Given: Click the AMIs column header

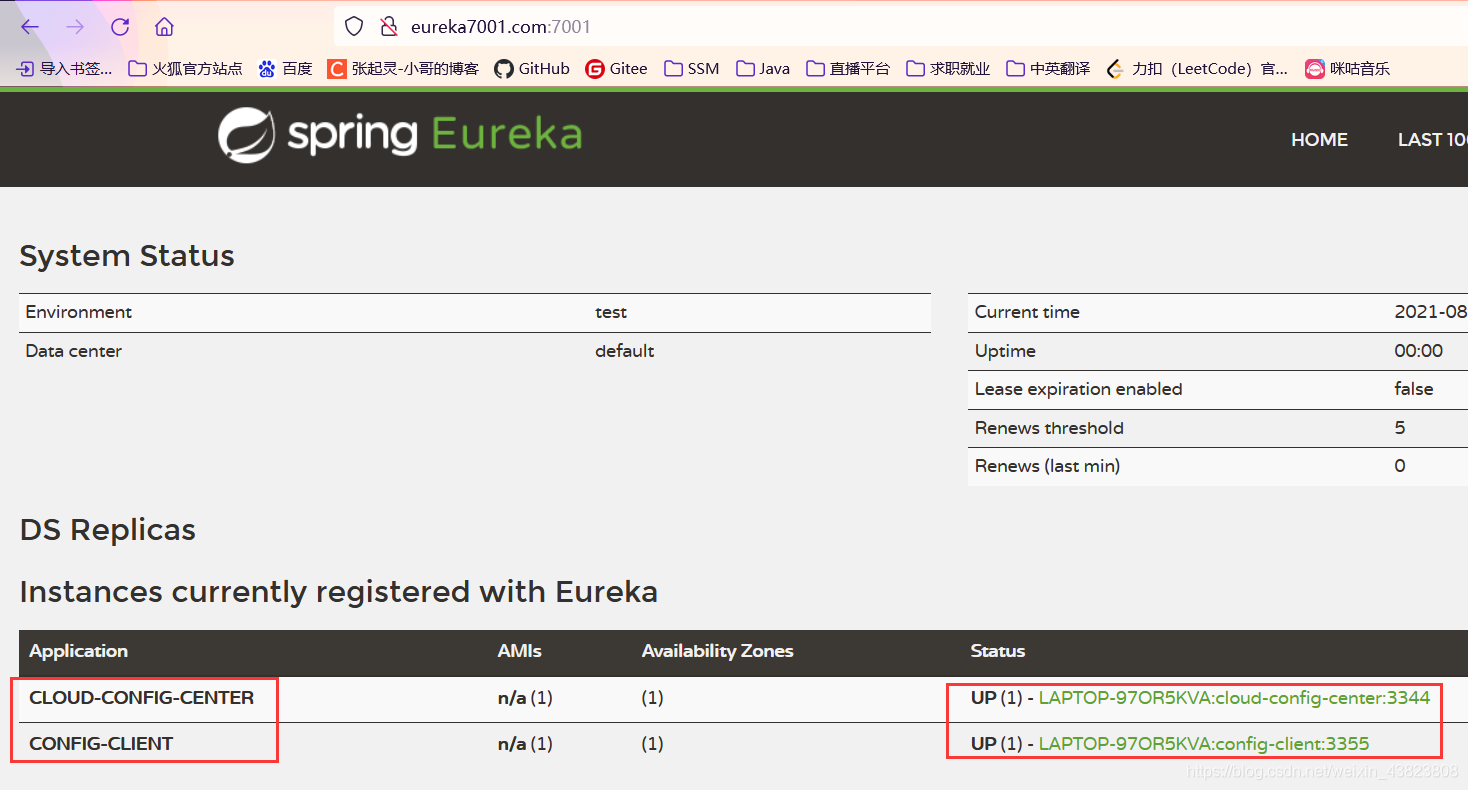Looking at the screenshot, I should pos(519,651).
